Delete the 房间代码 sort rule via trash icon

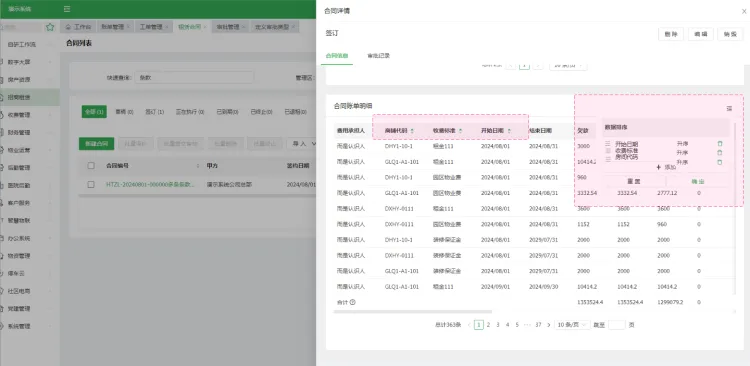pyautogui.click(x=720, y=162)
